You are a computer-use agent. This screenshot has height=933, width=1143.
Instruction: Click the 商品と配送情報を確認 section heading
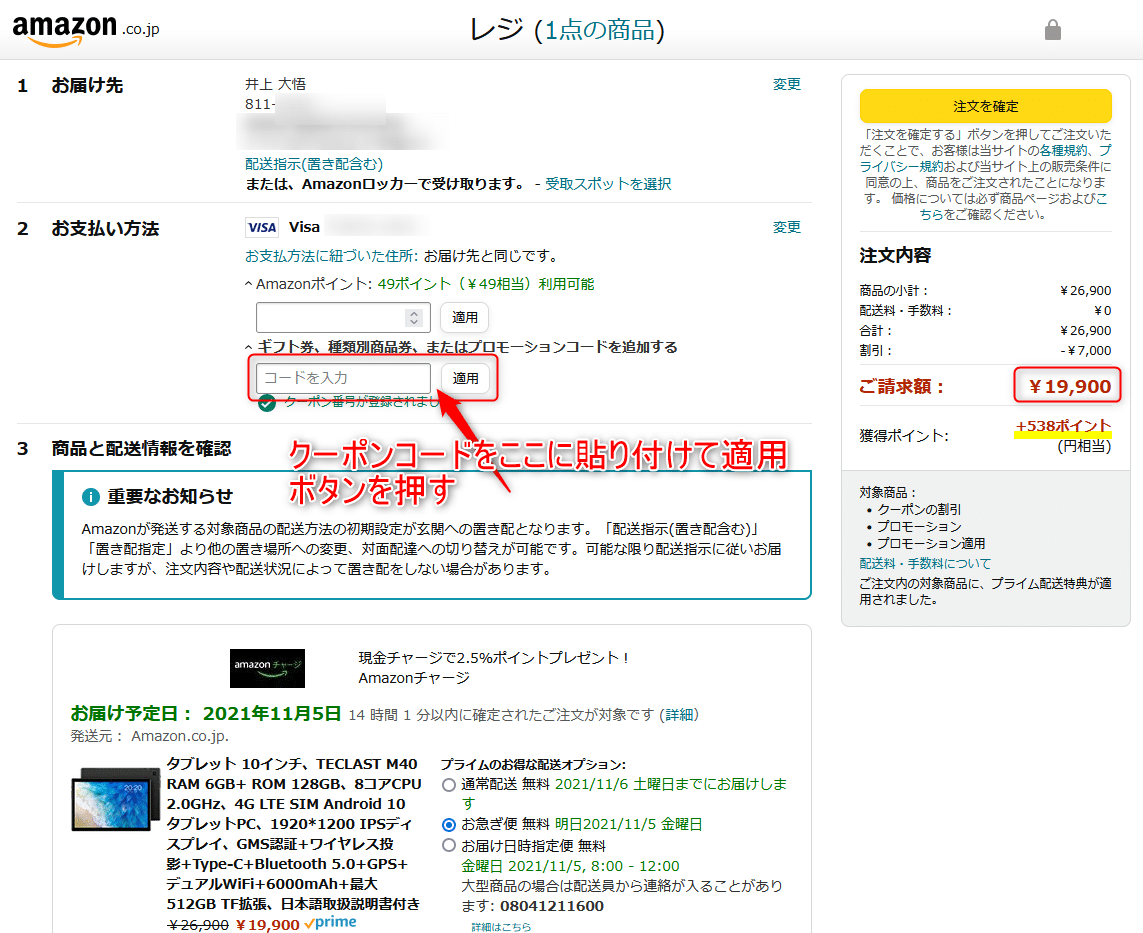141,449
